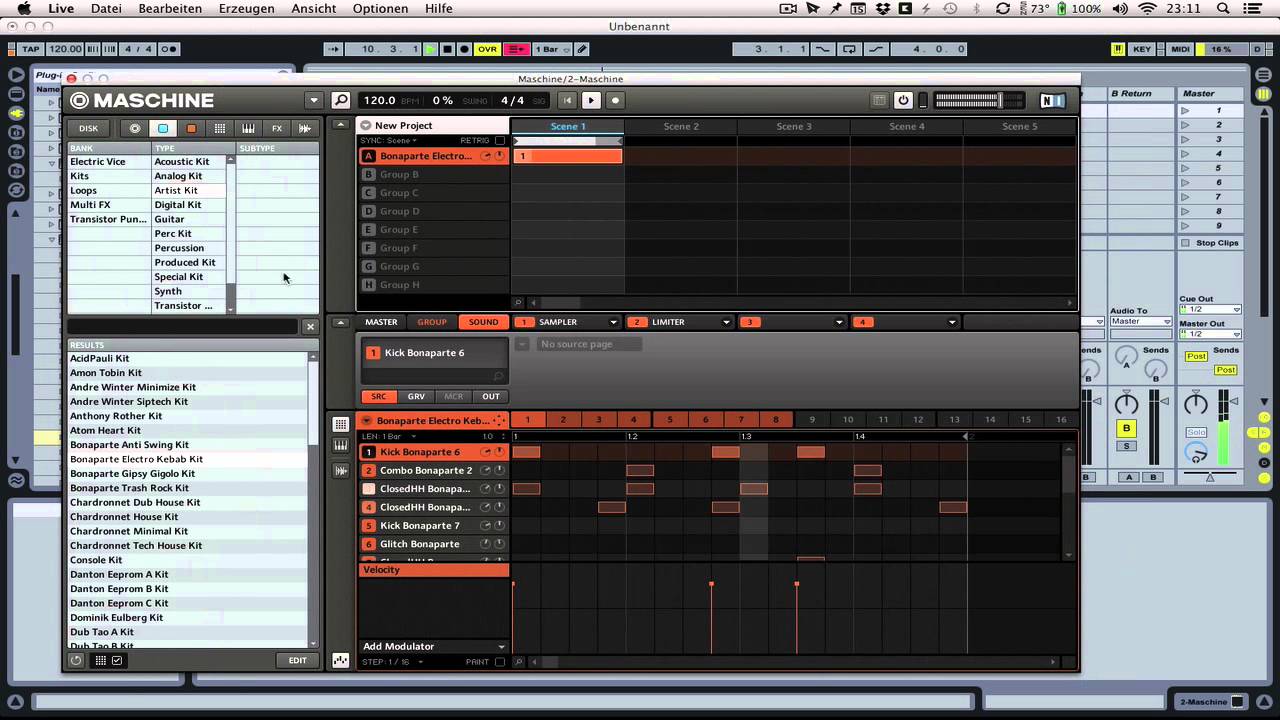Viewport: 1280px width, 720px height.
Task: Show the pattern editor step grid view
Action: pos(341,424)
